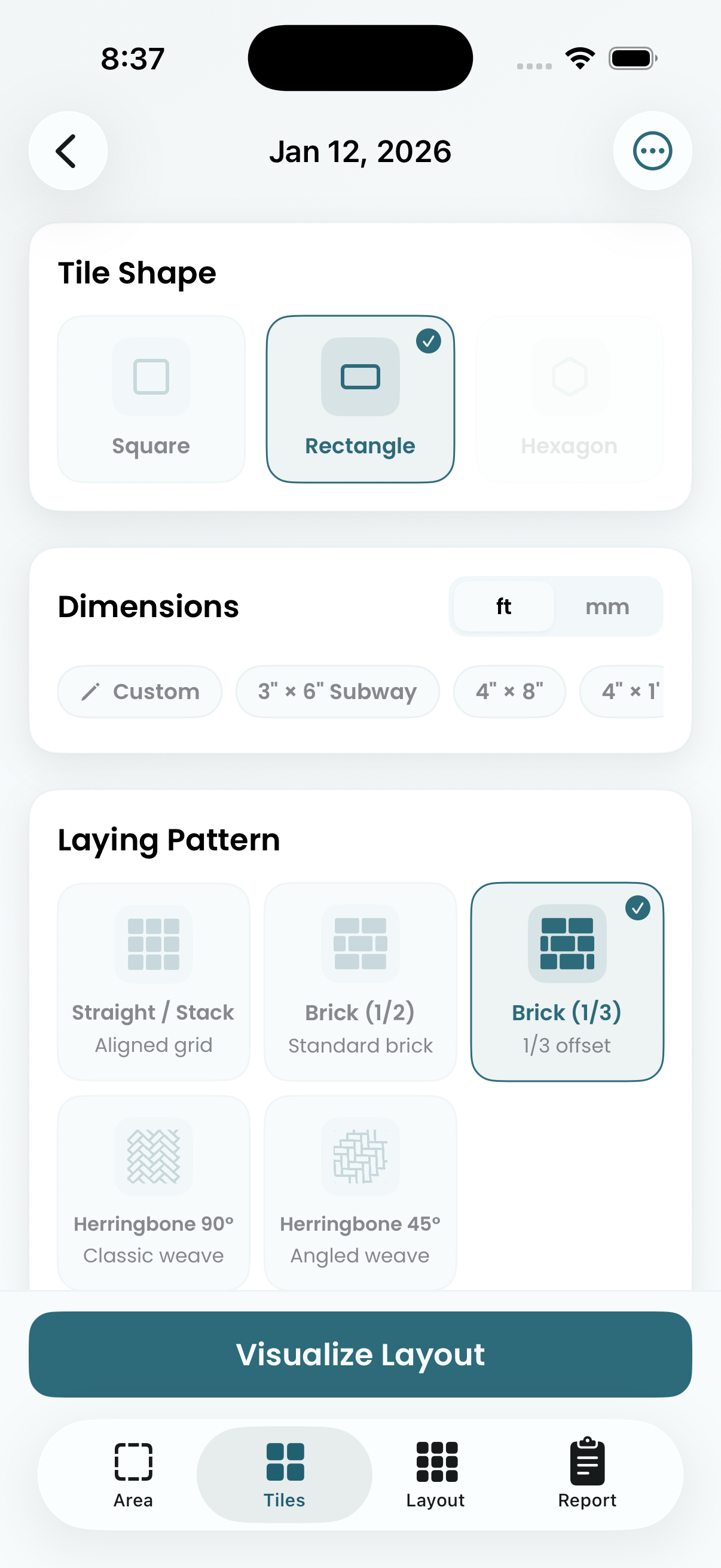Navigate back using the chevron arrow
The image size is (721, 1568).
click(68, 150)
